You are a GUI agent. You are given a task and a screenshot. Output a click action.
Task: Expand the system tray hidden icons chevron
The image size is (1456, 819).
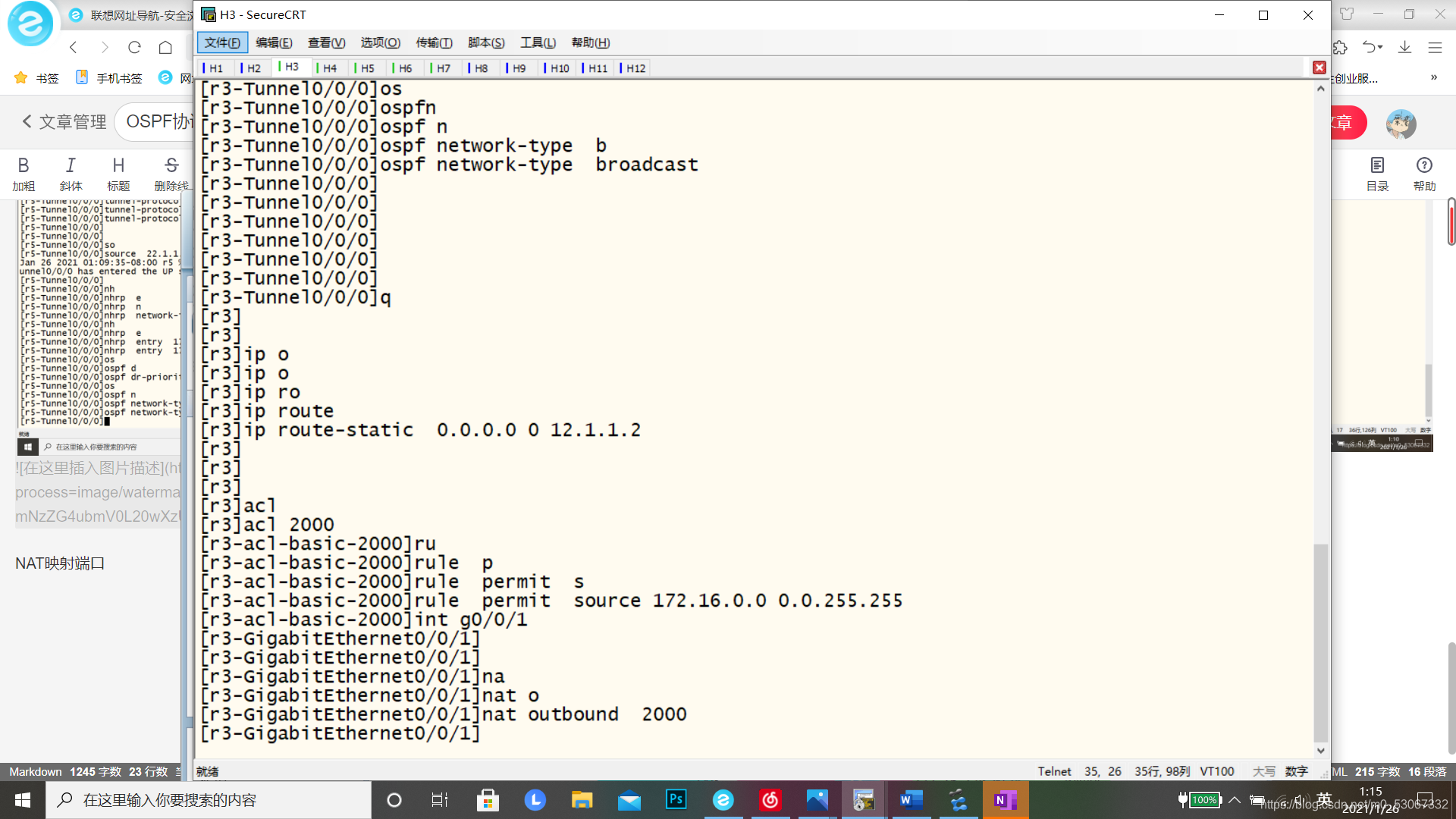pos(1235,799)
